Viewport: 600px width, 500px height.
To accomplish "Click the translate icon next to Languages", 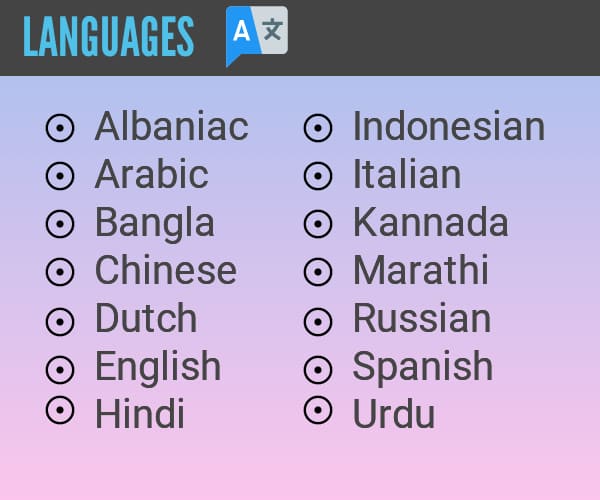I will (257, 36).
